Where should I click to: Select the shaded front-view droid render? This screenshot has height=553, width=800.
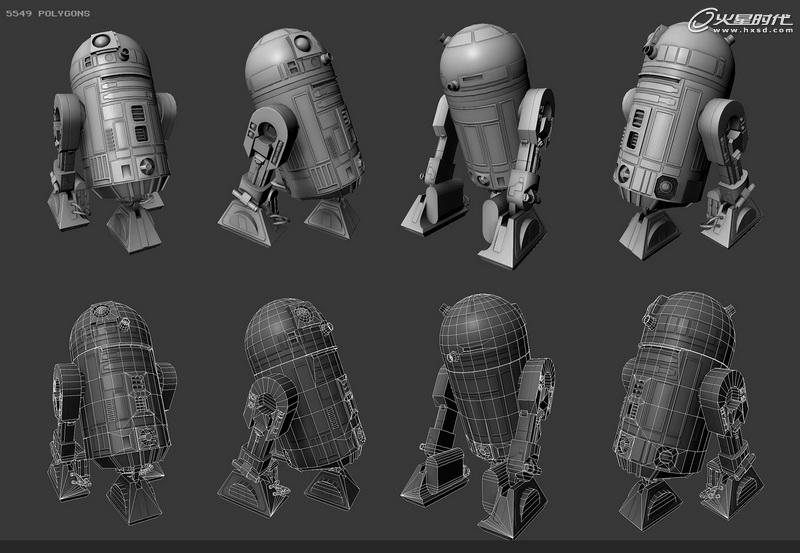pyautogui.click(x=112, y=142)
